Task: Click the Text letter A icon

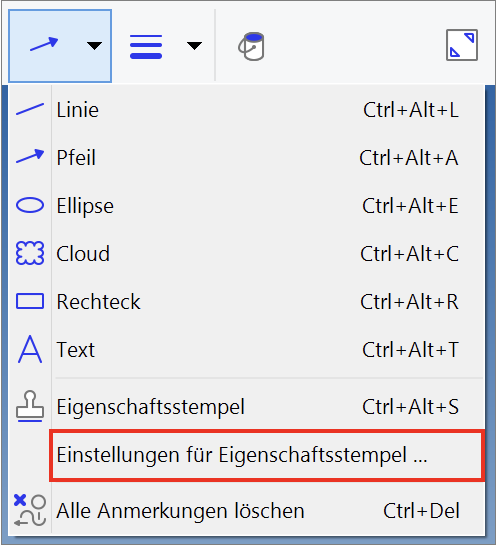Action: (x=30, y=349)
